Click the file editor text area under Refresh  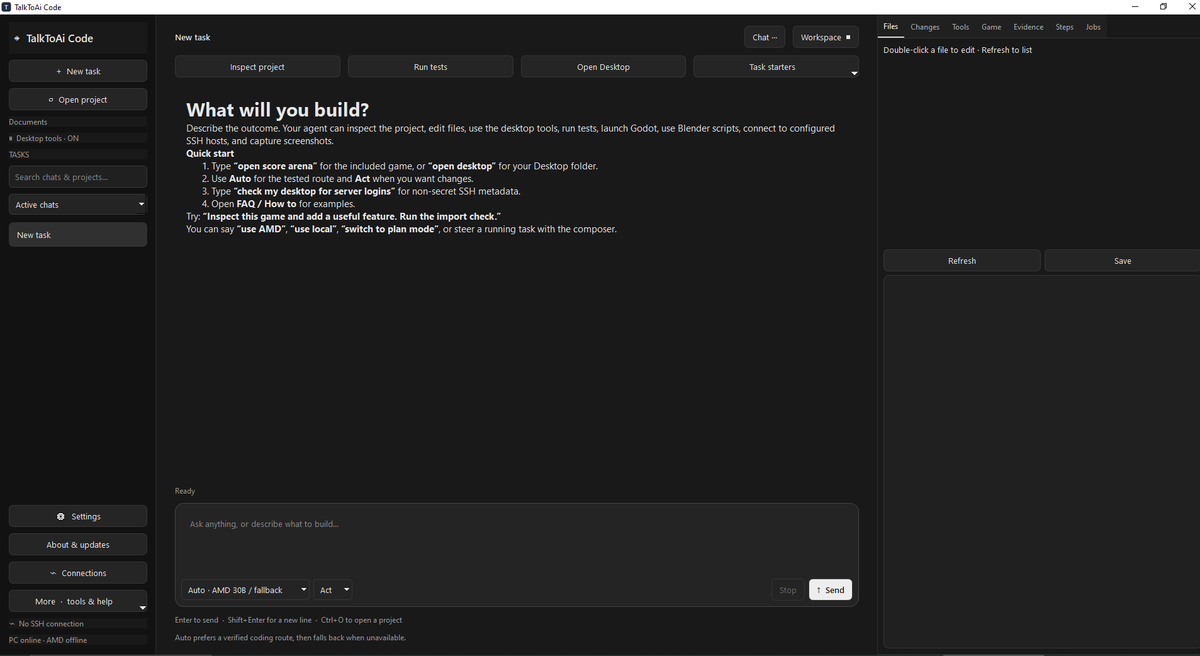[1040, 463]
